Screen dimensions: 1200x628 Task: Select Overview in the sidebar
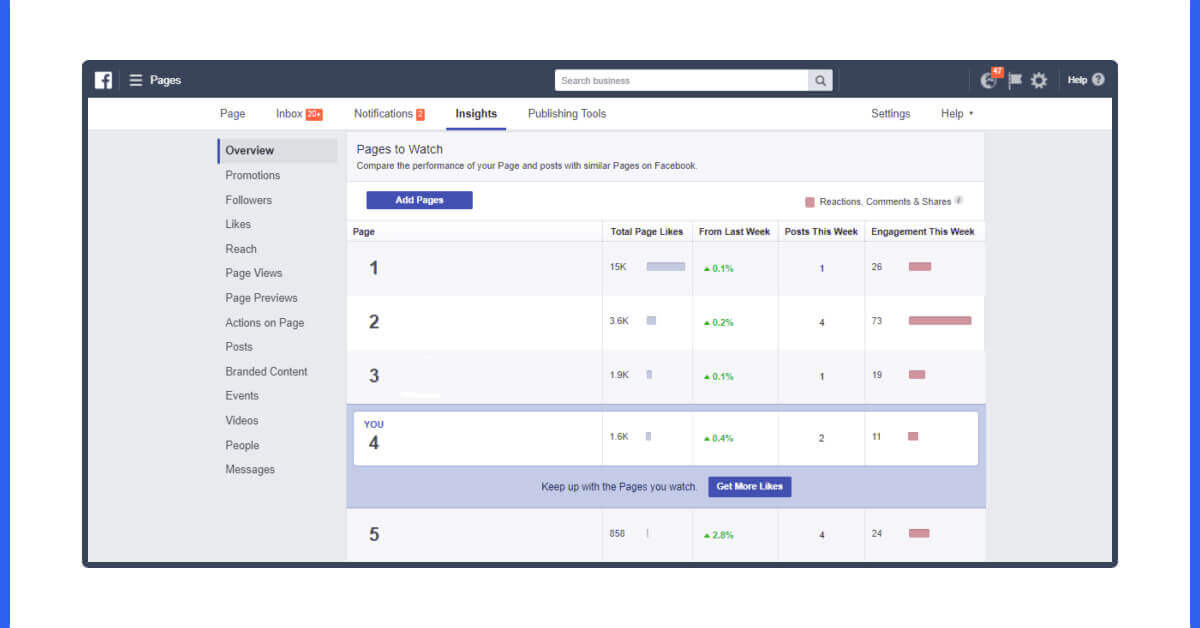pyautogui.click(x=277, y=151)
